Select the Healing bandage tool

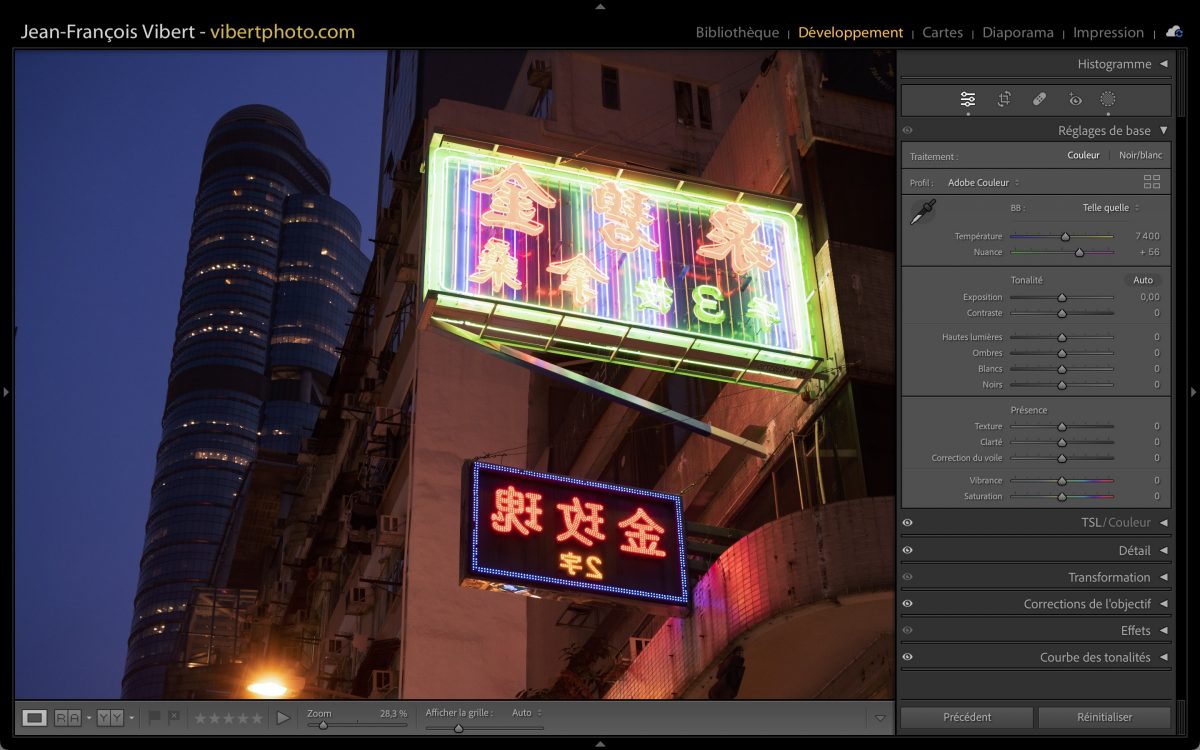click(1039, 99)
